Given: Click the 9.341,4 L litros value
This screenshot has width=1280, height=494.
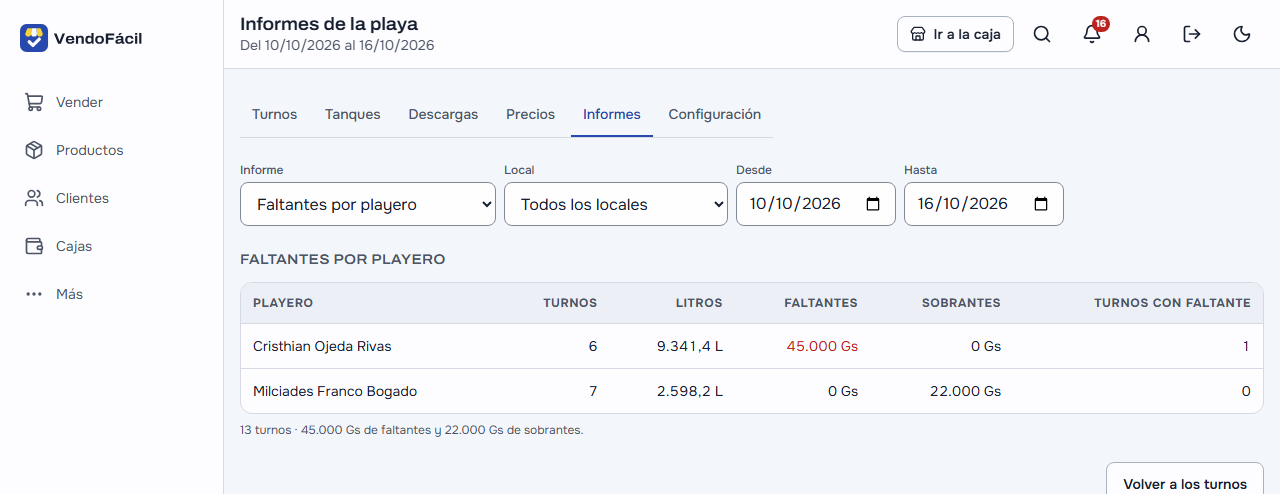Looking at the screenshot, I should click(690, 346).
